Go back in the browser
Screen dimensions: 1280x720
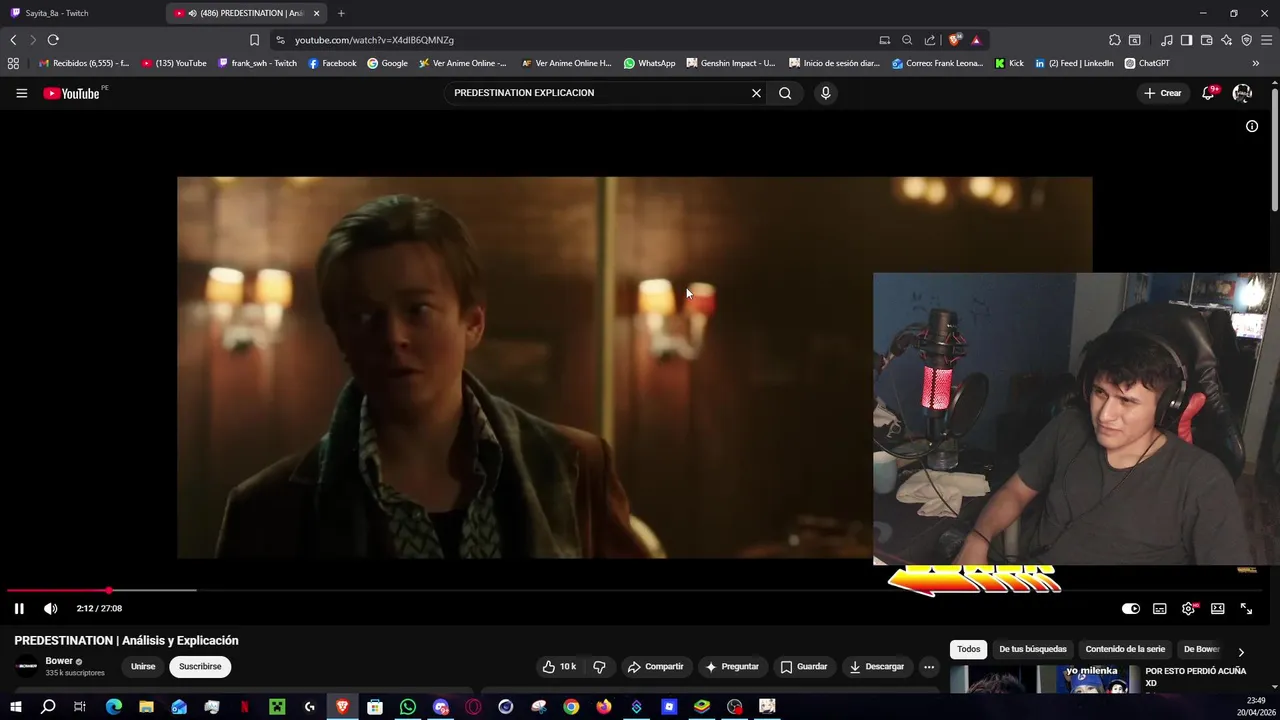pyautogui.click(x=13, y=40)
